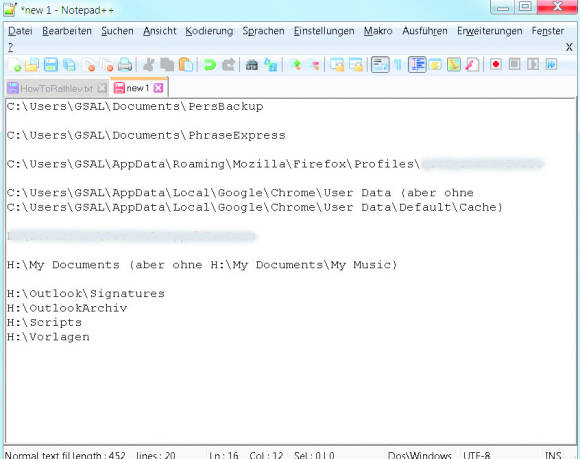Minimize the Notepad++ window
Viewport: 580px width, 459px height.
coord(502,7)
